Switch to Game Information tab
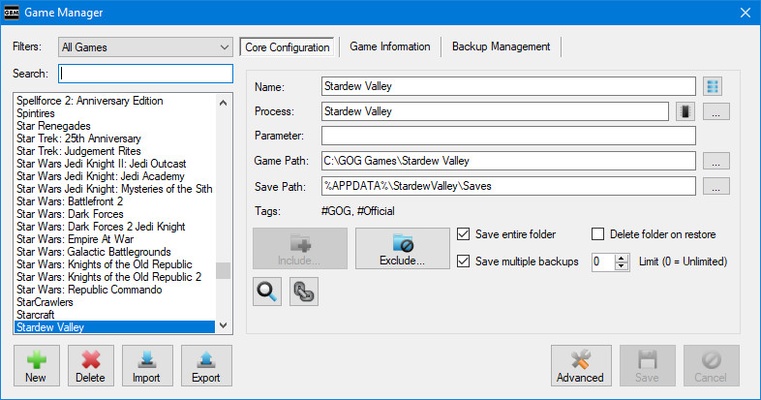 coord(390,47)
